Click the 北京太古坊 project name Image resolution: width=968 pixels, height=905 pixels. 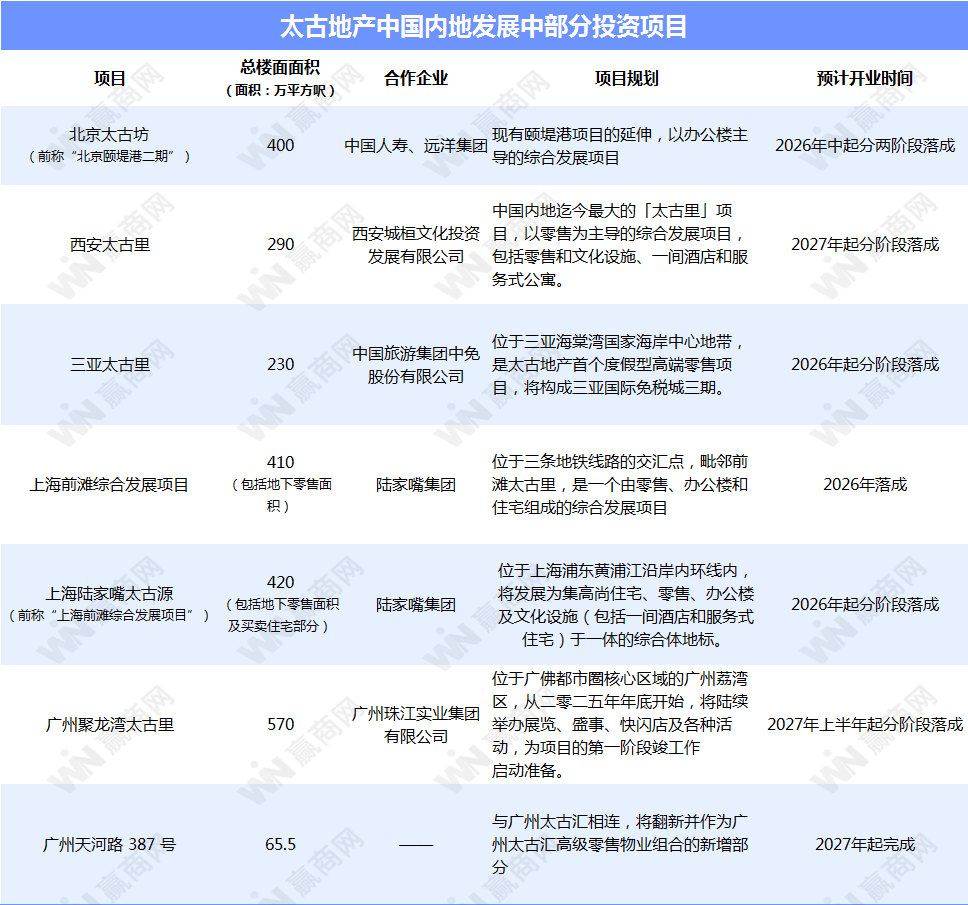pos(111,135)
